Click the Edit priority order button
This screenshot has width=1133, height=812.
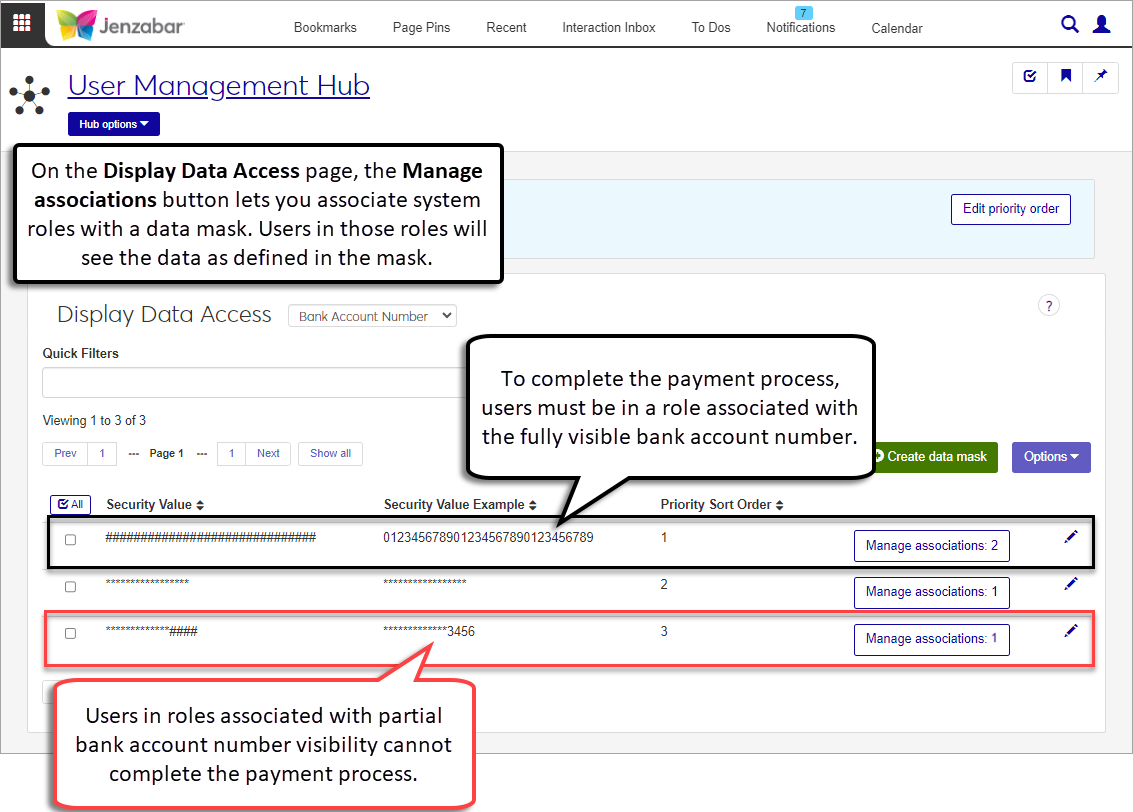[x=1010, y=209]
